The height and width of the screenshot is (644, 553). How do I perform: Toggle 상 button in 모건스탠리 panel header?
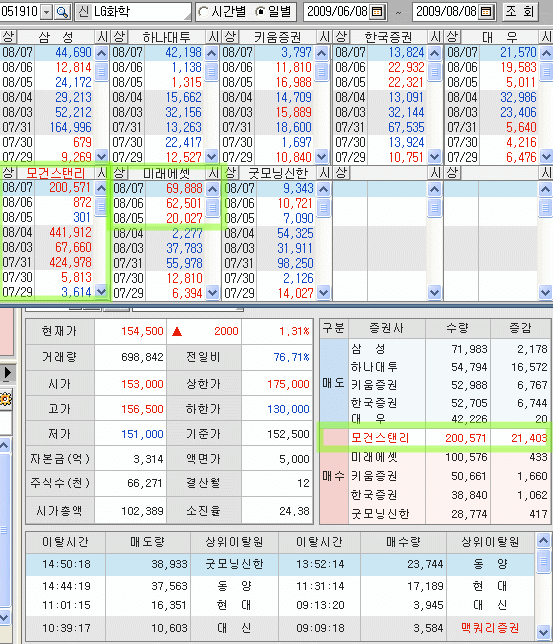pyautogui.click(x=8, y=173)
